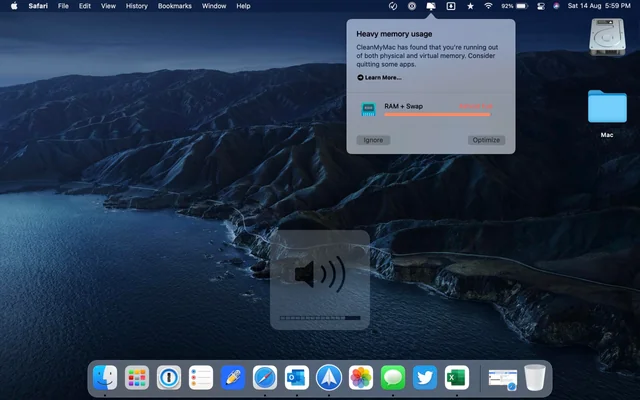Click the 92% battery indicator
This screenshot has height=400, width=640.
515,6
